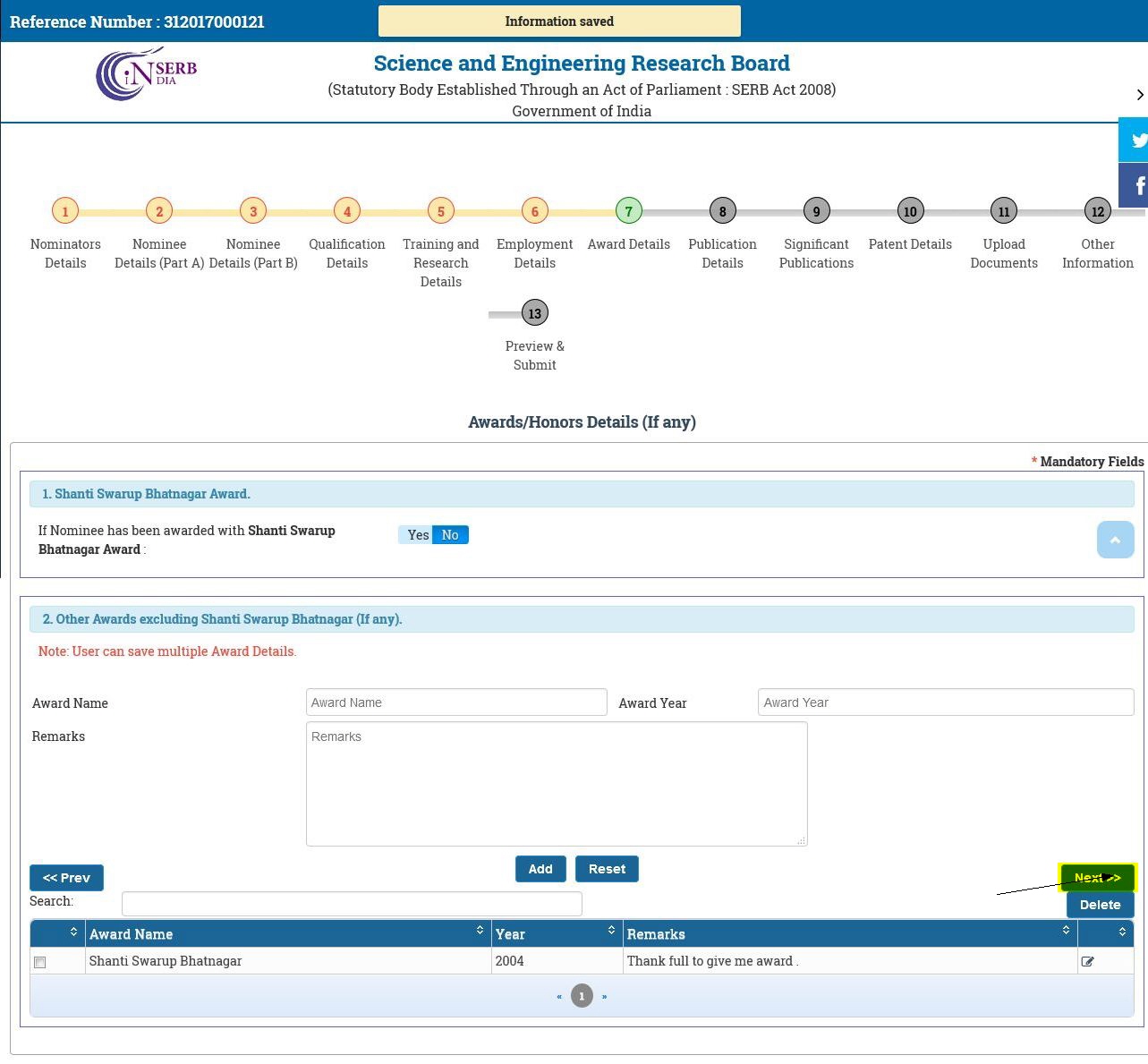Sort table by Award Name column
The image size is (1148, 1064).
[x=288, y=933]
